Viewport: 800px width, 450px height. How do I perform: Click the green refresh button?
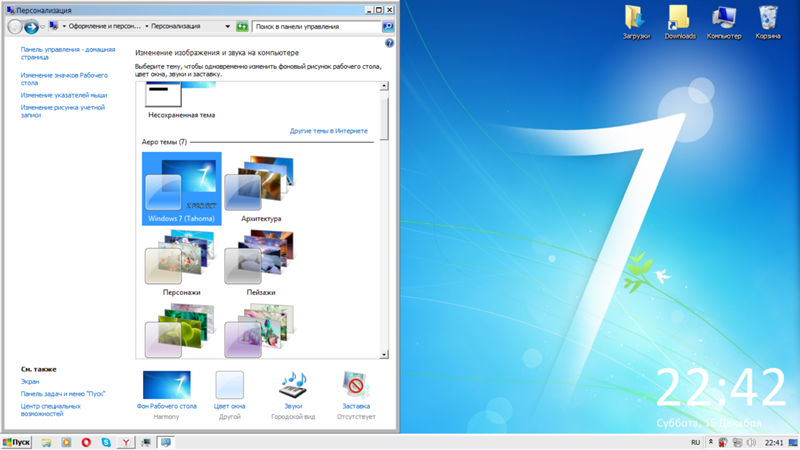(242, 27)
